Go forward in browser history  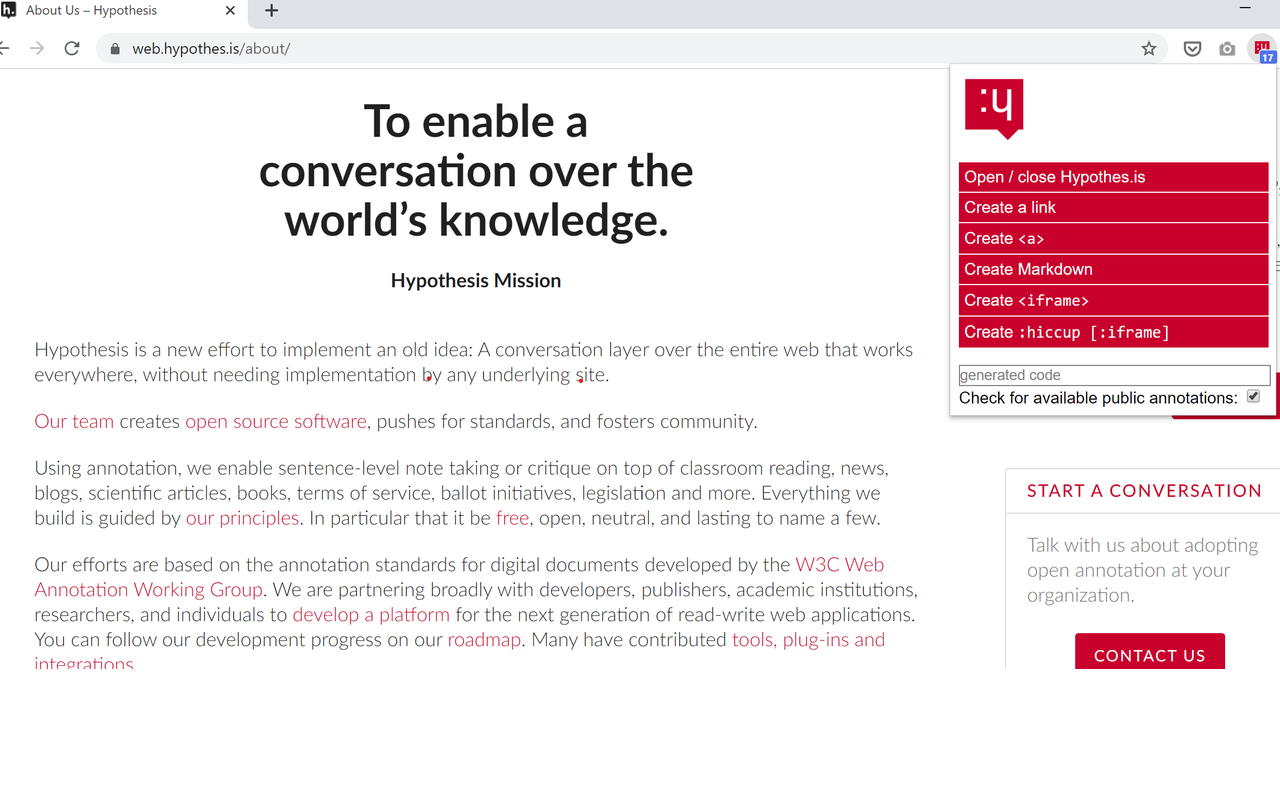click(x=37, y=48)
